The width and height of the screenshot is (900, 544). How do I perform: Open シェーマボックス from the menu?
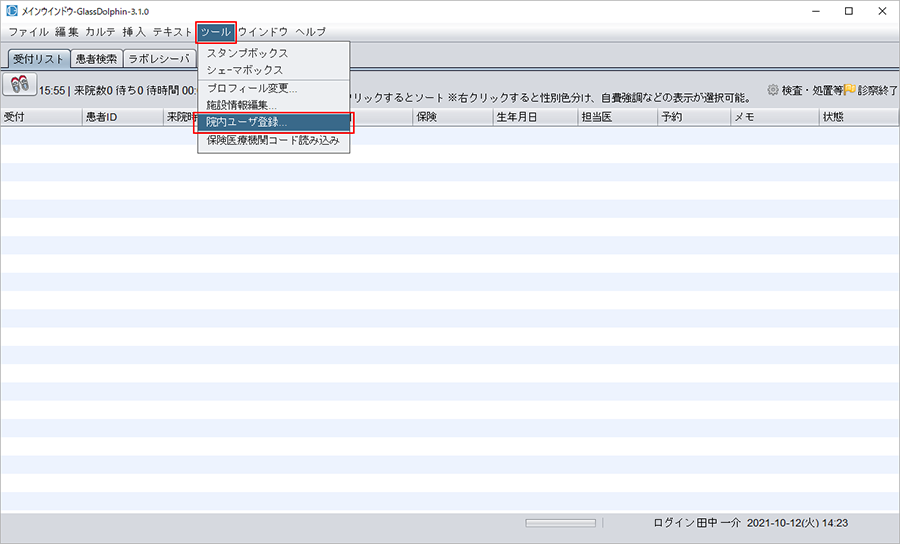click(245, 70)
